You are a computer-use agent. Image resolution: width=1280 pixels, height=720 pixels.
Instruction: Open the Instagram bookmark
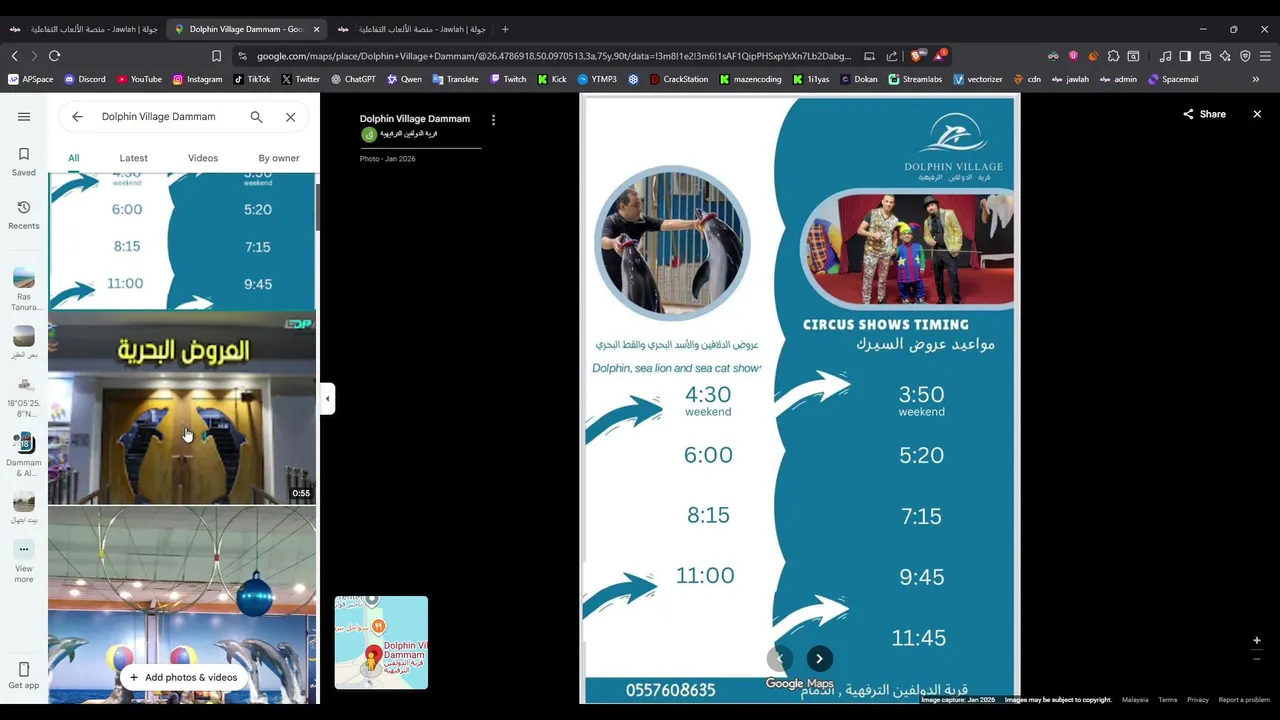point(197,79)
